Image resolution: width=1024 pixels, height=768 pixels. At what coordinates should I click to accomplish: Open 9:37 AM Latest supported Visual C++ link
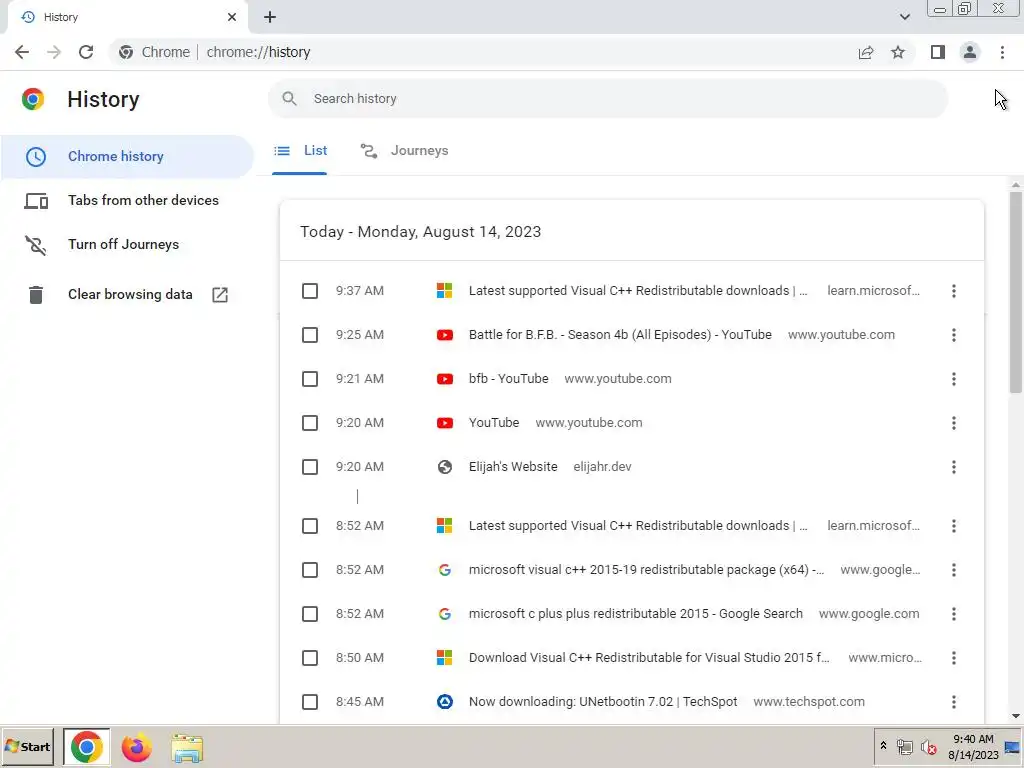pos(638,291)
